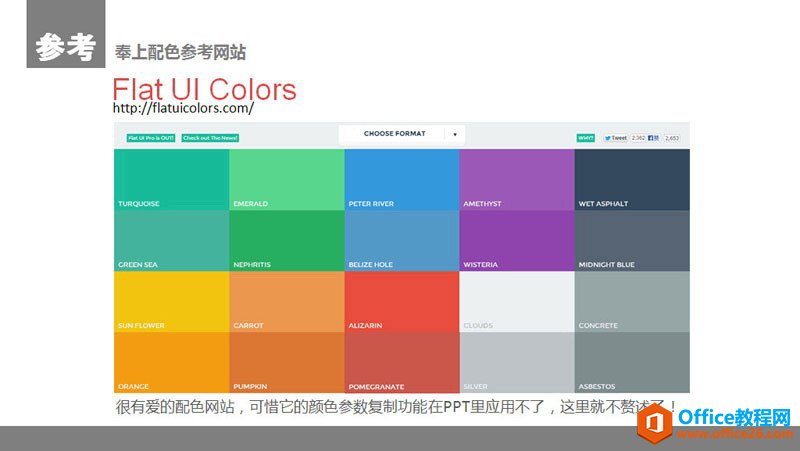Pick the Emerald color swatch
The height and width of the screenshot is (451, 800).
click(x=286, y=178)
